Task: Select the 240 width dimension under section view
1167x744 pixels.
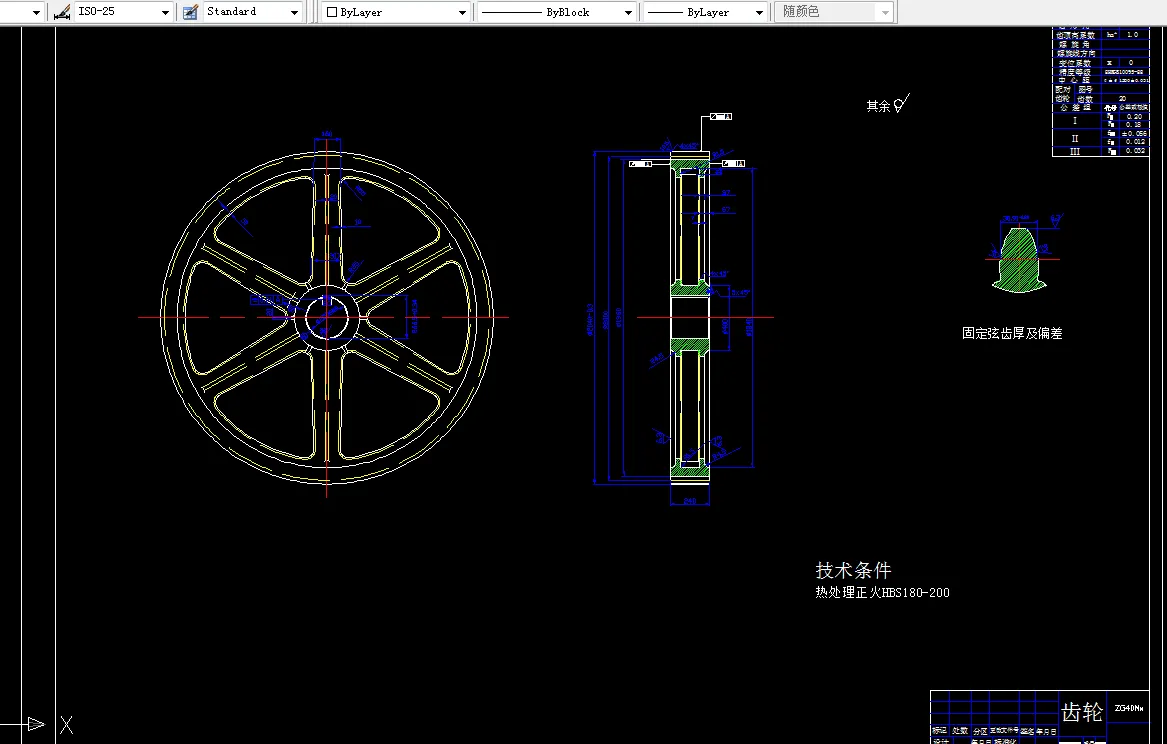Action: (x=689, y=501)
